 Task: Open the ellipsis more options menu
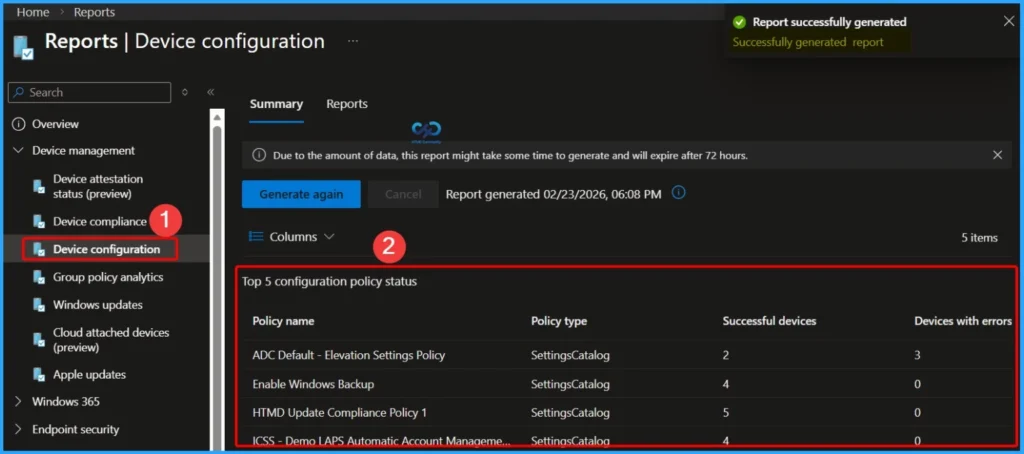pyautogui.click(x=353, y=41)
